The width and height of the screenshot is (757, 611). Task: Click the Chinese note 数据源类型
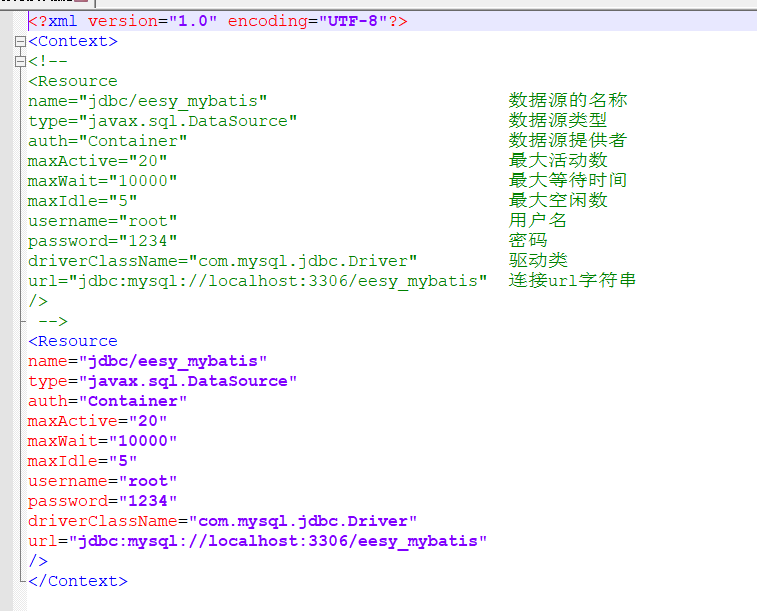click(x=558, y=121)
